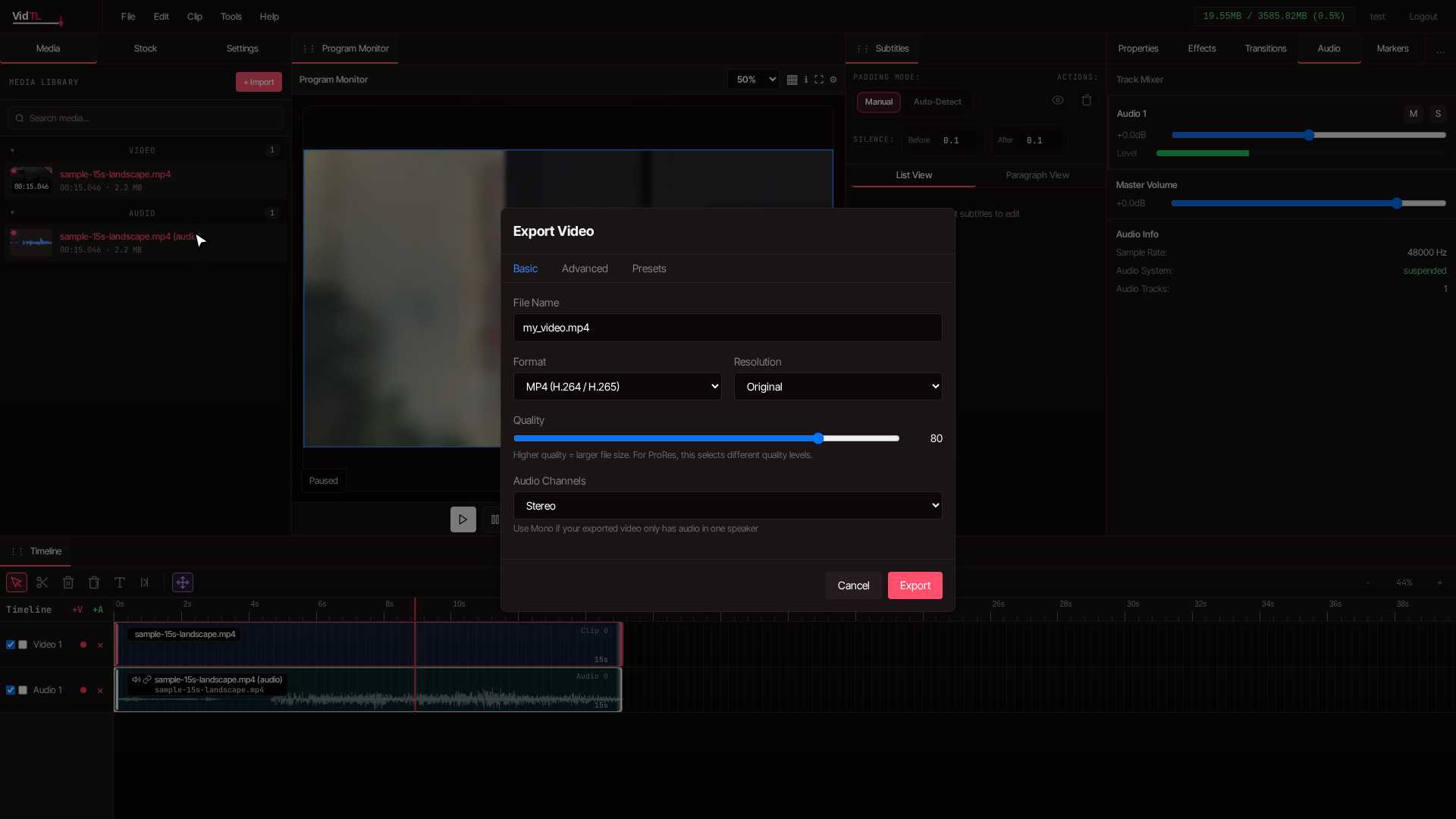Viewport: 1456px width, 819px height.
Task: Click the ripple delete icon in timeline toolbar
Action: click(94, 582)
